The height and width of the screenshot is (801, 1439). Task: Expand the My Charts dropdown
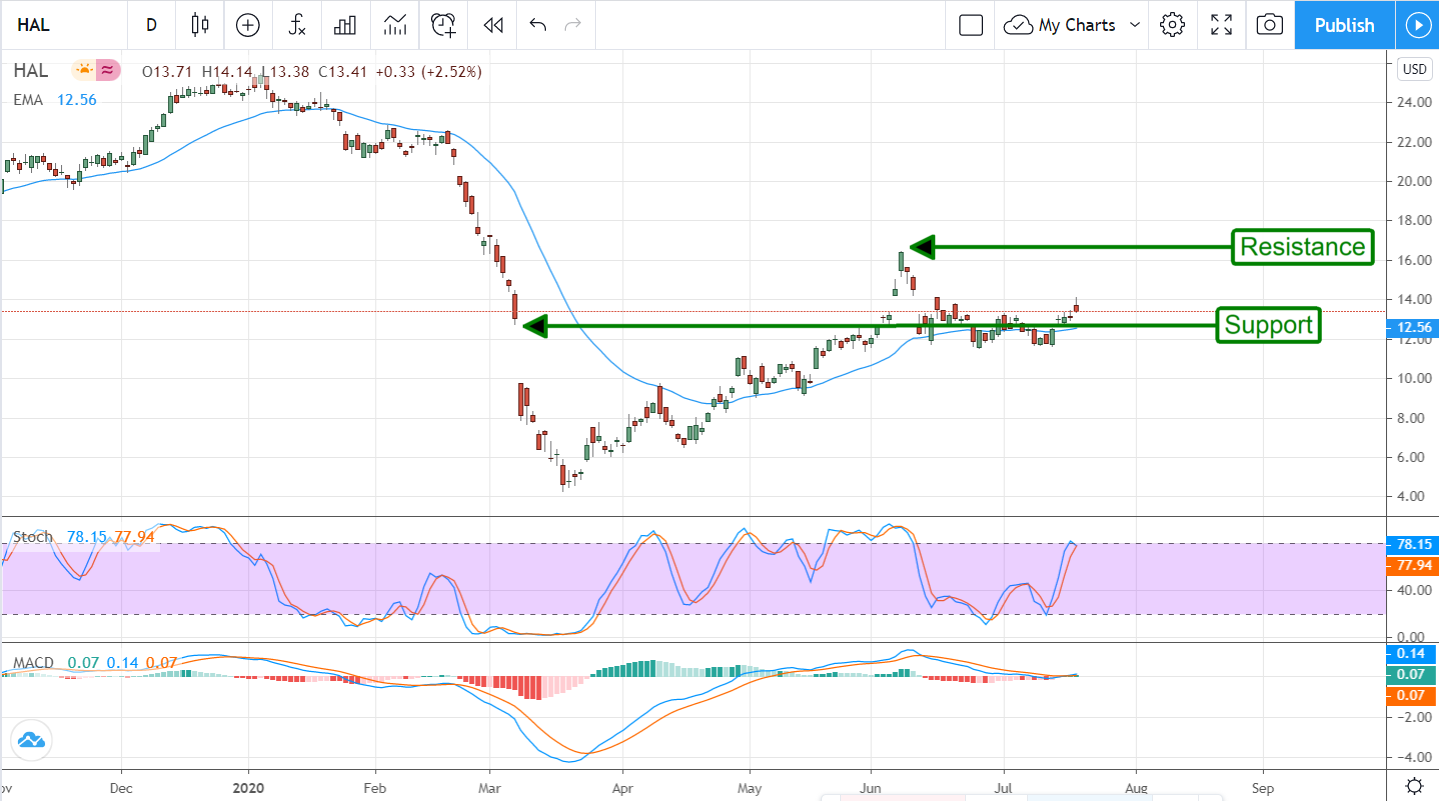pos(1073,25)
